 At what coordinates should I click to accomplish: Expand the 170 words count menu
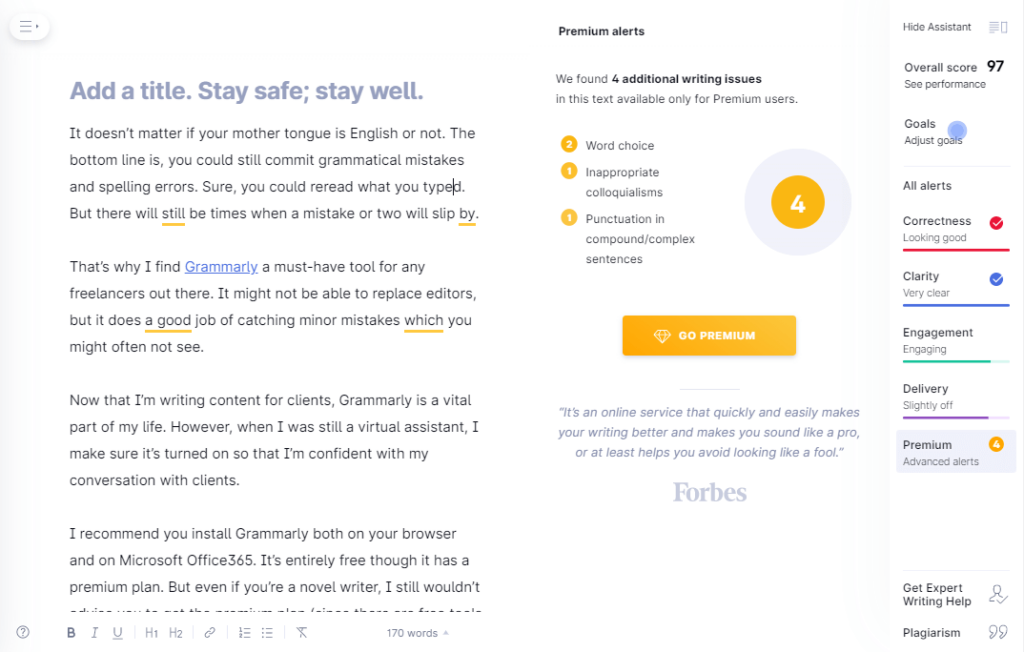(417, 633)
